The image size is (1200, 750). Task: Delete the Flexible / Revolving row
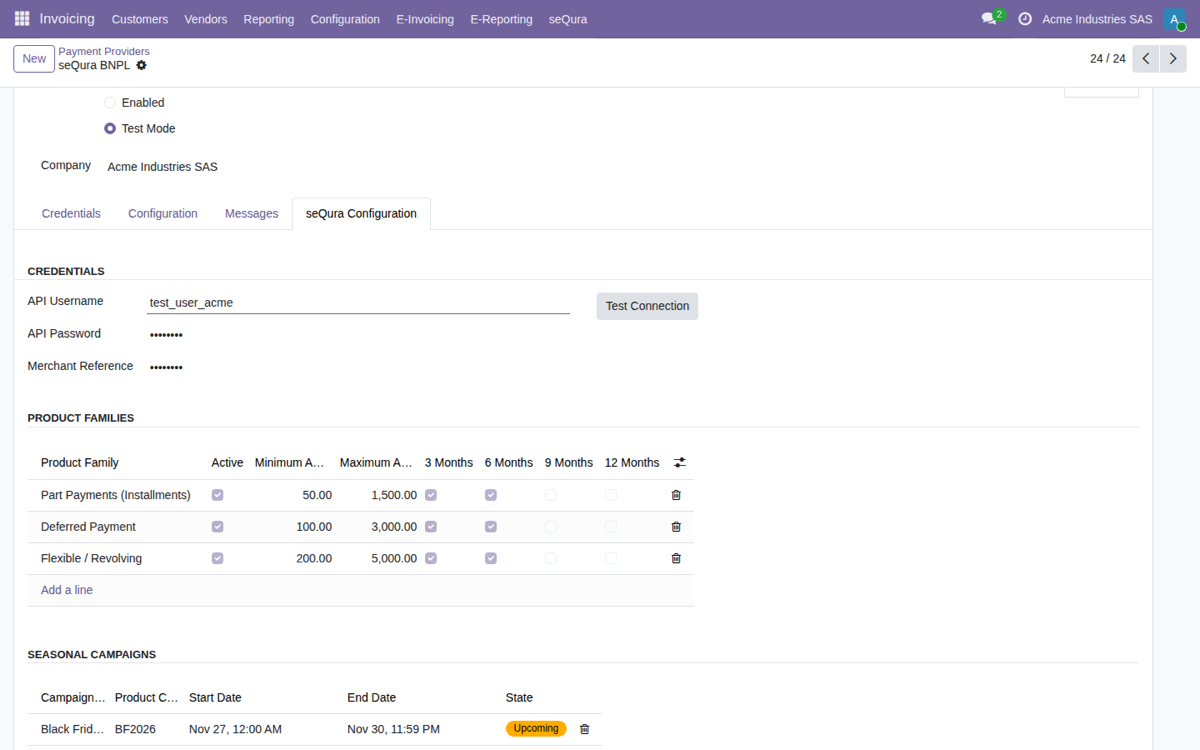(676, 559)
